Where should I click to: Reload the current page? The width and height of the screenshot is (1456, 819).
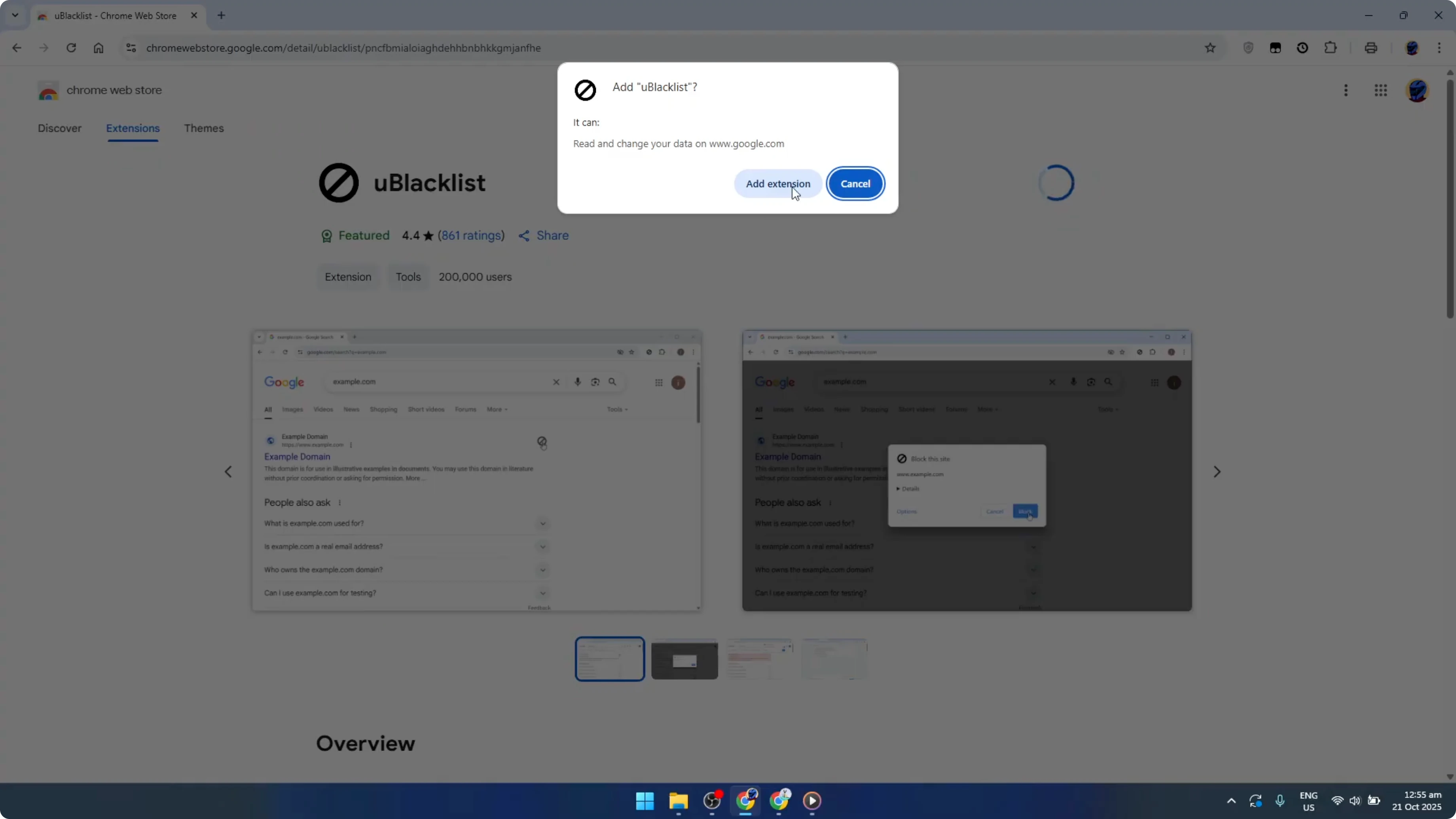(71, 47)
